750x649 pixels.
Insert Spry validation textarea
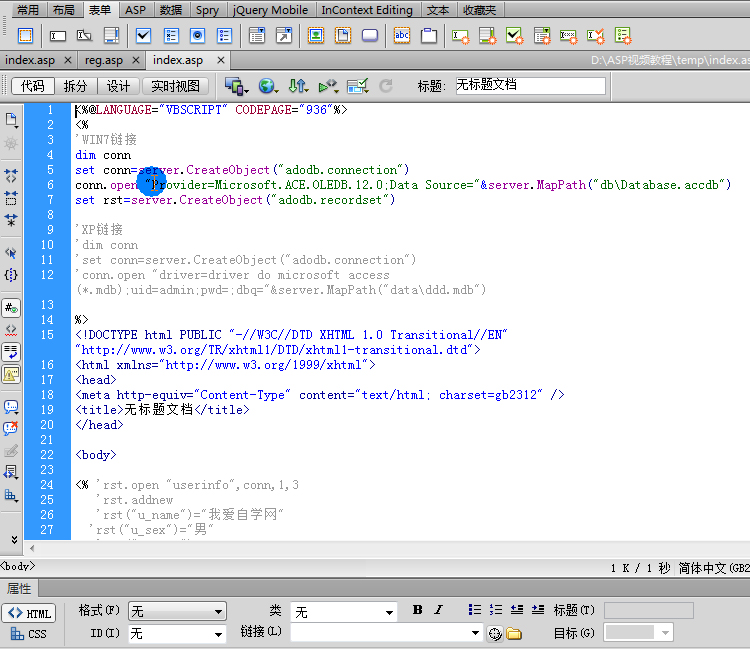[487, 35]
